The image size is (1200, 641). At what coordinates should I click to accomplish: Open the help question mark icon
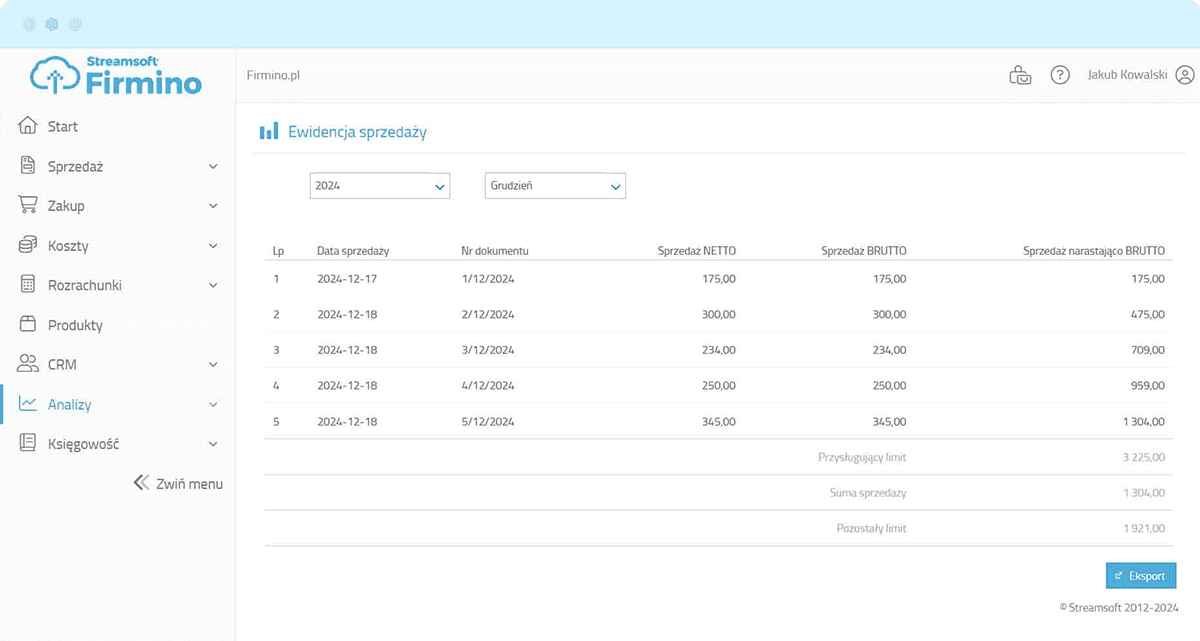(x=1060, y=75)
